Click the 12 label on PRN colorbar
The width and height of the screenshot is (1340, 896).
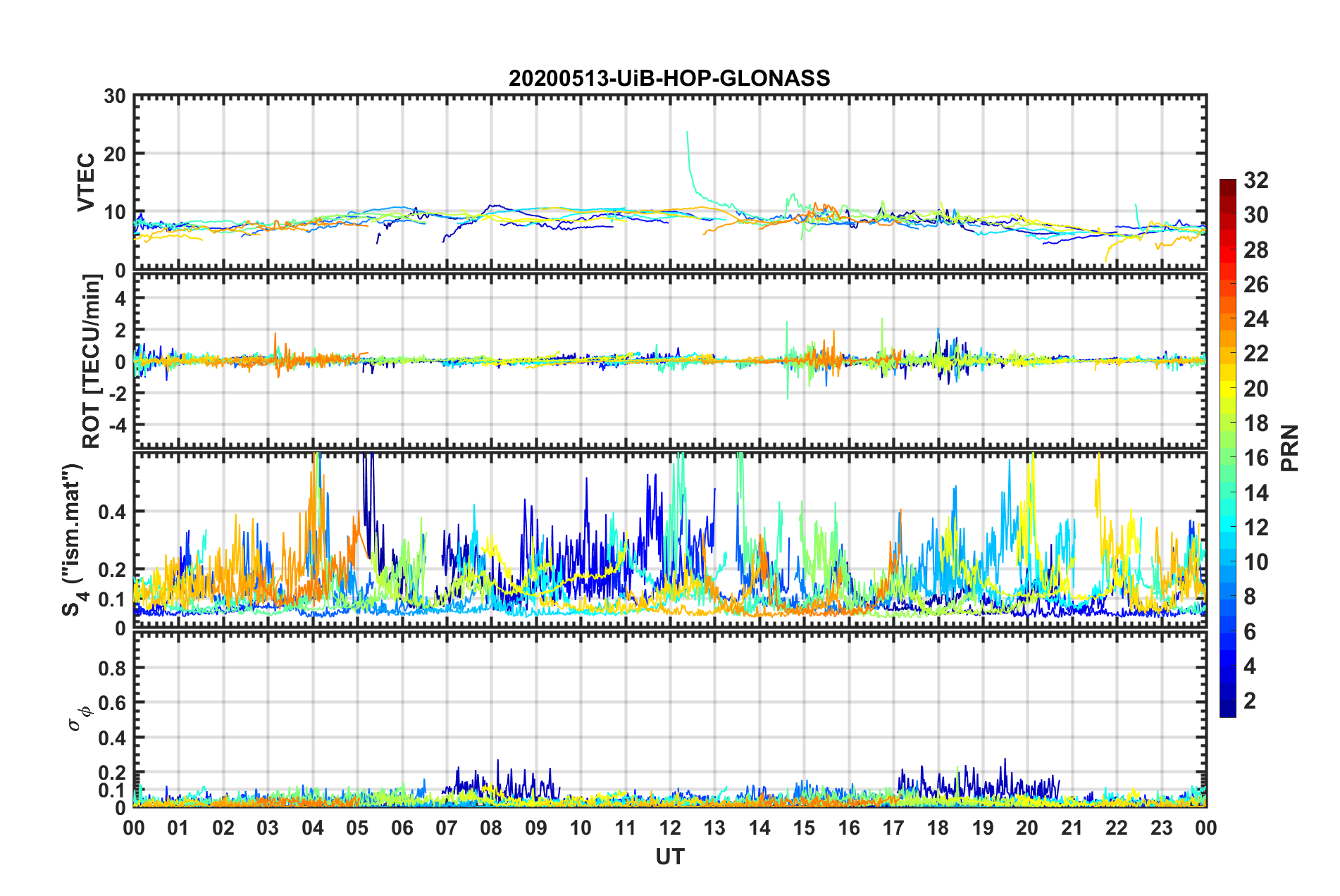[x=1255, y=527]
